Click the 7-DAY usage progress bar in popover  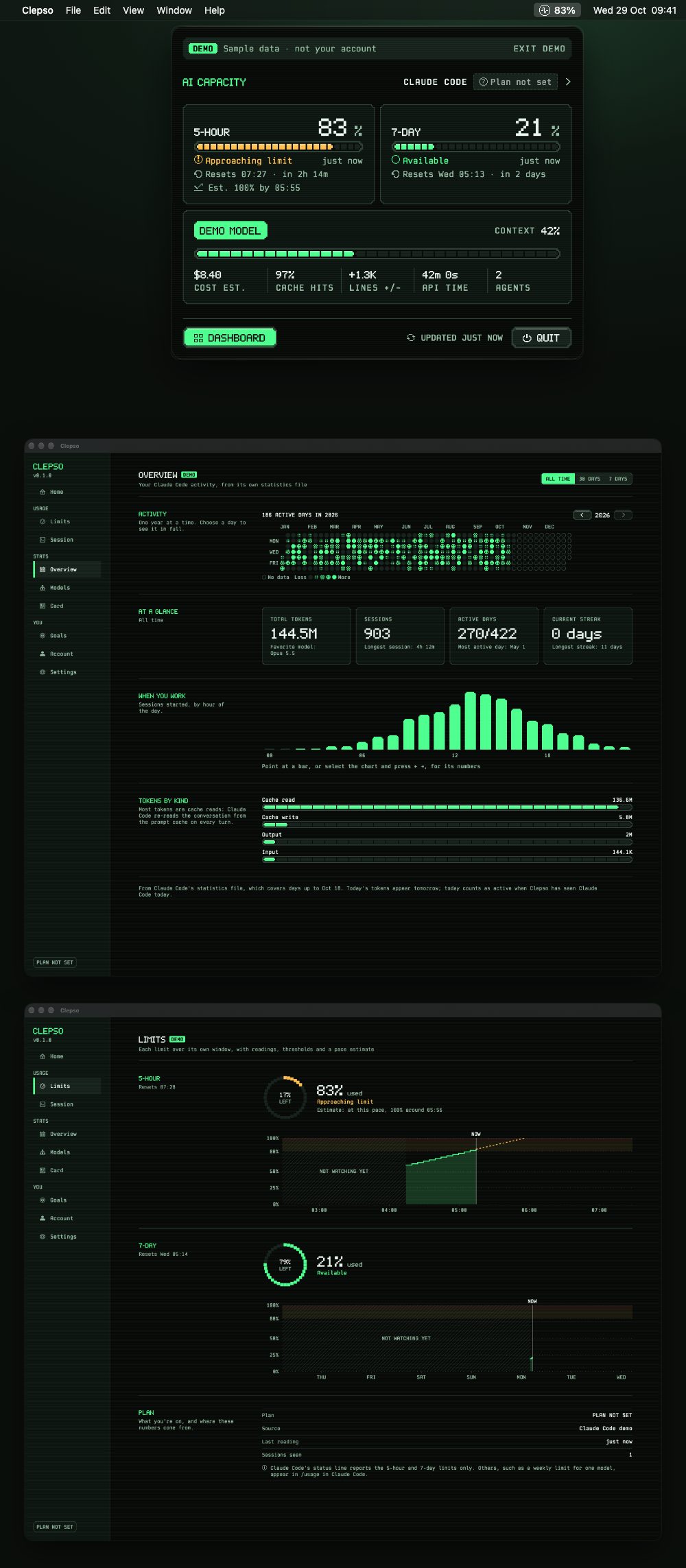point(475,147)
